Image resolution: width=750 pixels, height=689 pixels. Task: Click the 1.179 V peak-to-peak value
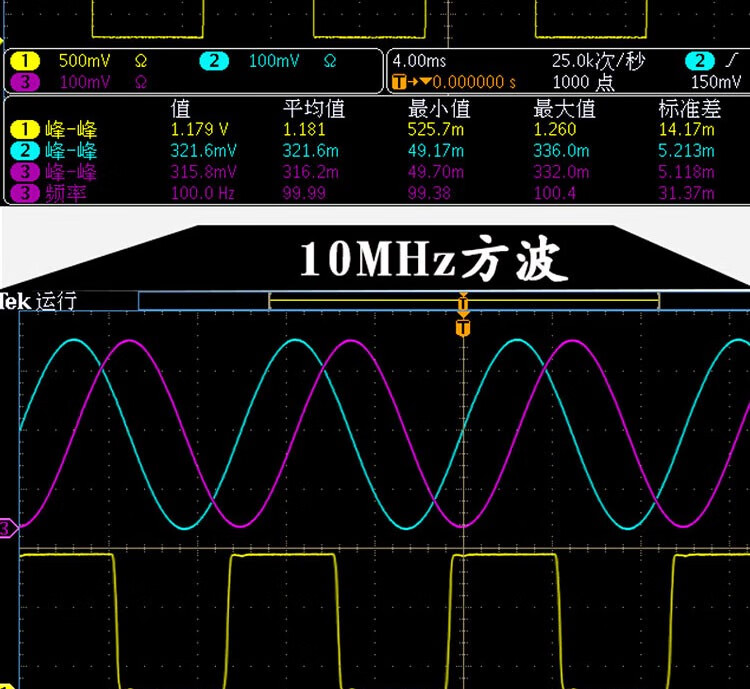click(x=199, y=129)
